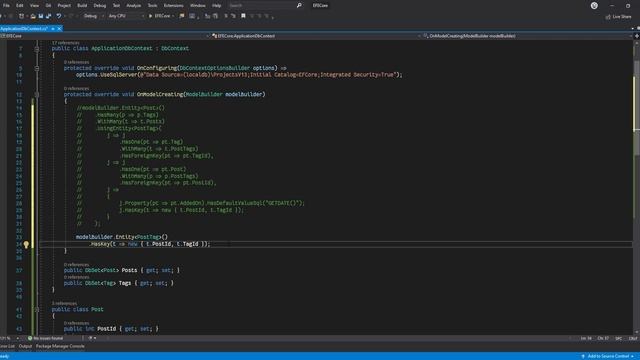Image resolution: width=640 pixels, height=360 pixels.
Task: Click the Save file icon
Action: click(41, 16)
